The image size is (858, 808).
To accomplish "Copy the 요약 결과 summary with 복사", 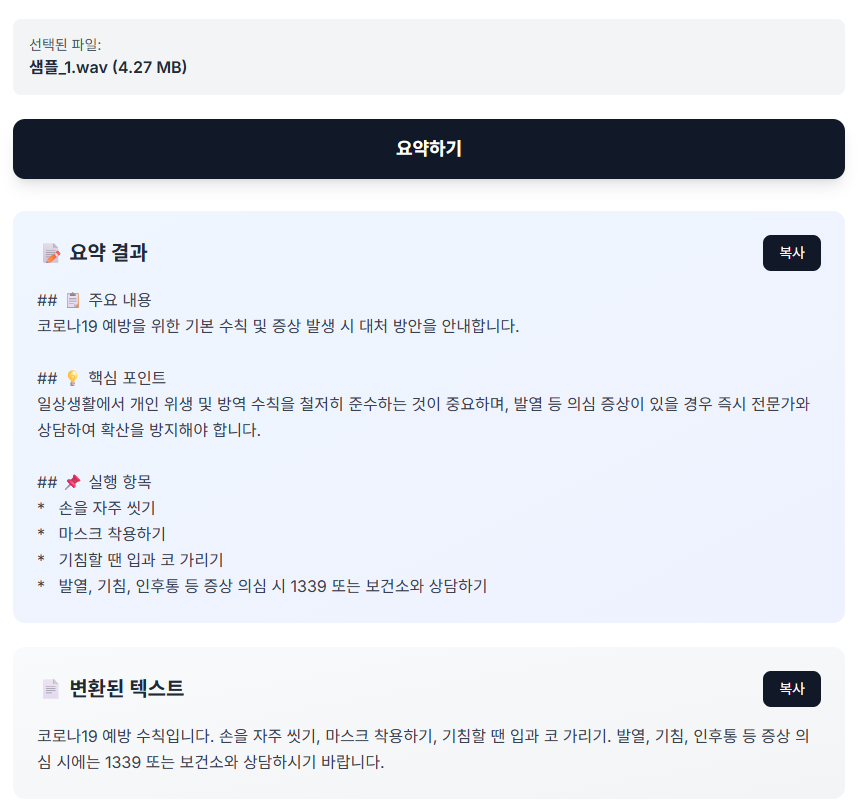I will 791,253.
